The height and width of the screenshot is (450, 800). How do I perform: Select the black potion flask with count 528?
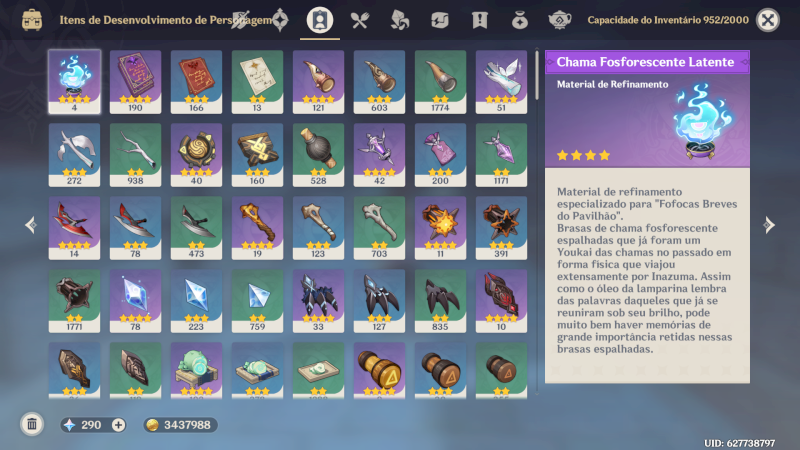tap(318, 155)
